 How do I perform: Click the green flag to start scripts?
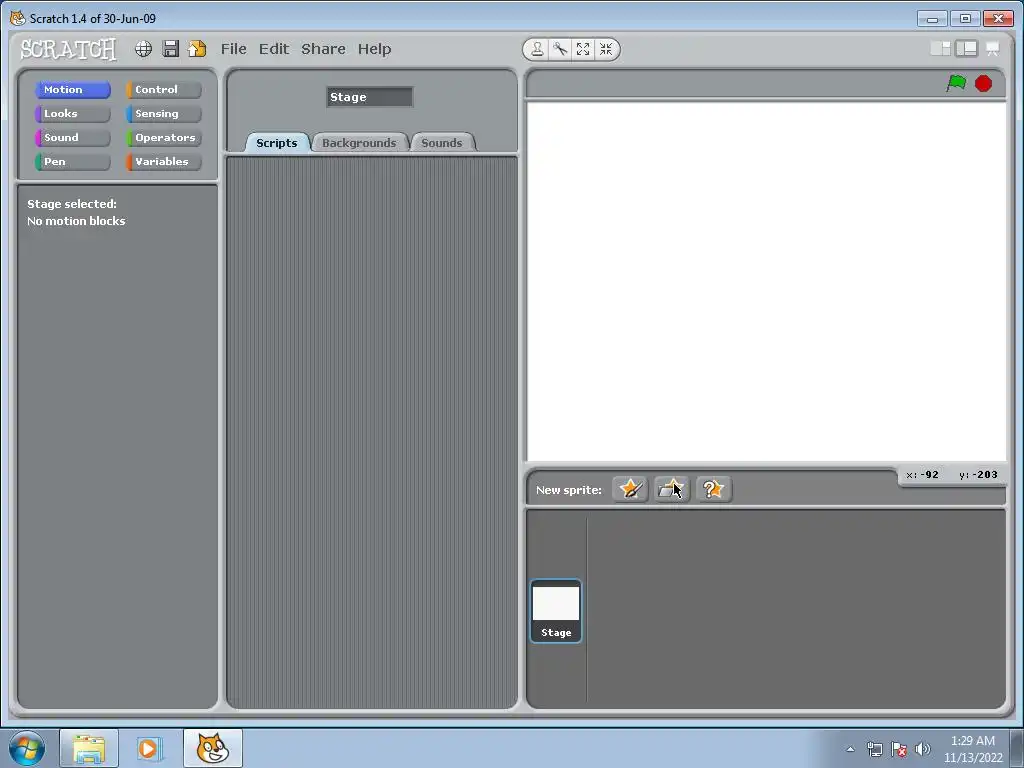pos(956,84)
